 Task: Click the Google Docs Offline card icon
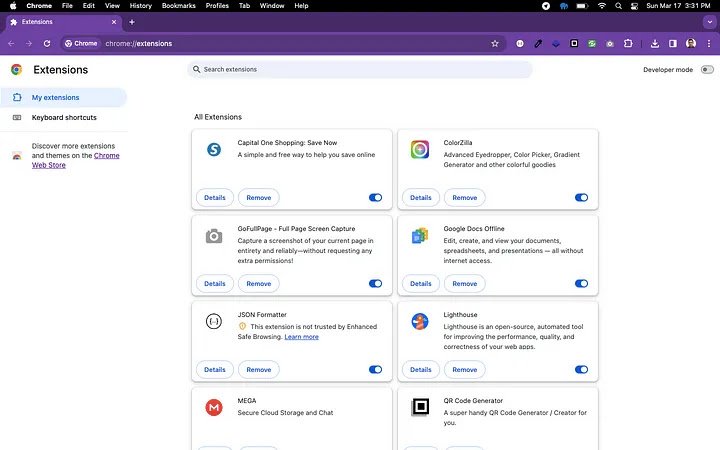pyautogui.click(x=420, y=236)
